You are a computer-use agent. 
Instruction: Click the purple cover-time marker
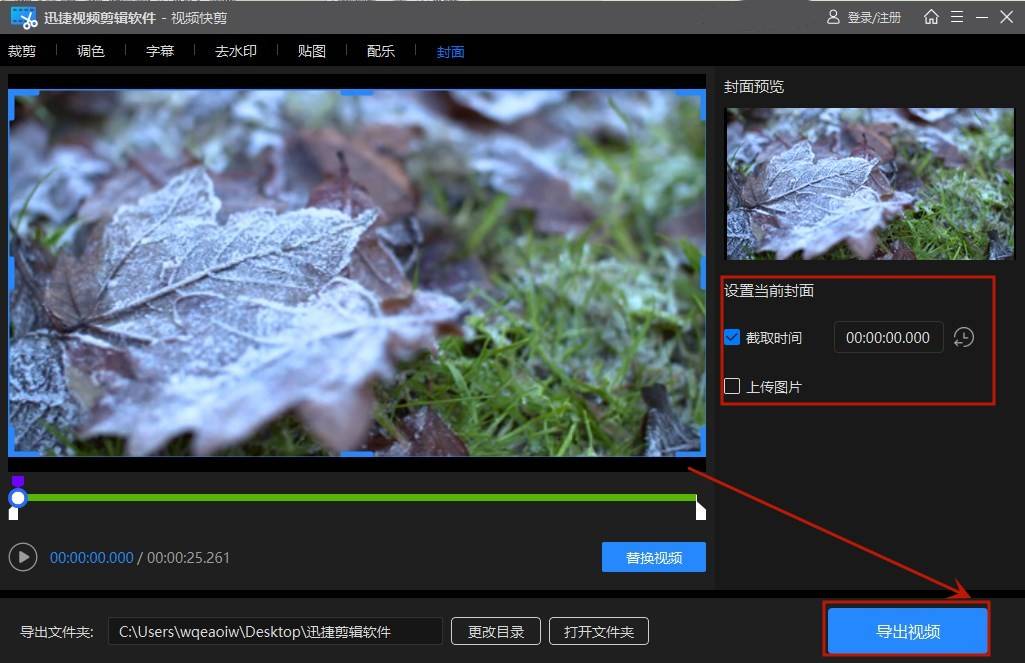[18, 481]
